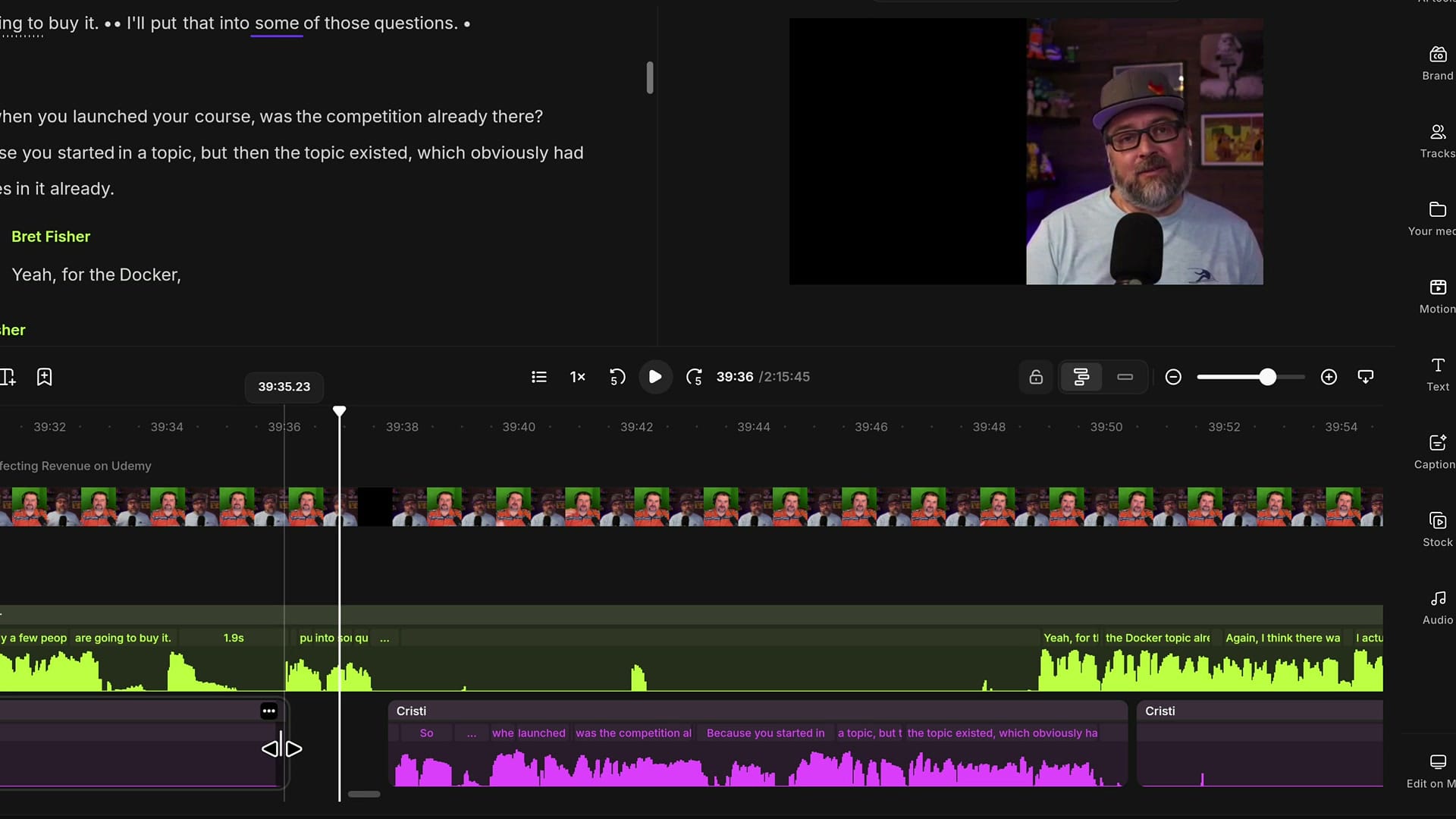The width and height of the screenshot is (1456, 819).
Task: Switch to collapsed single-line timeline view
Action: click(1125, 377)
